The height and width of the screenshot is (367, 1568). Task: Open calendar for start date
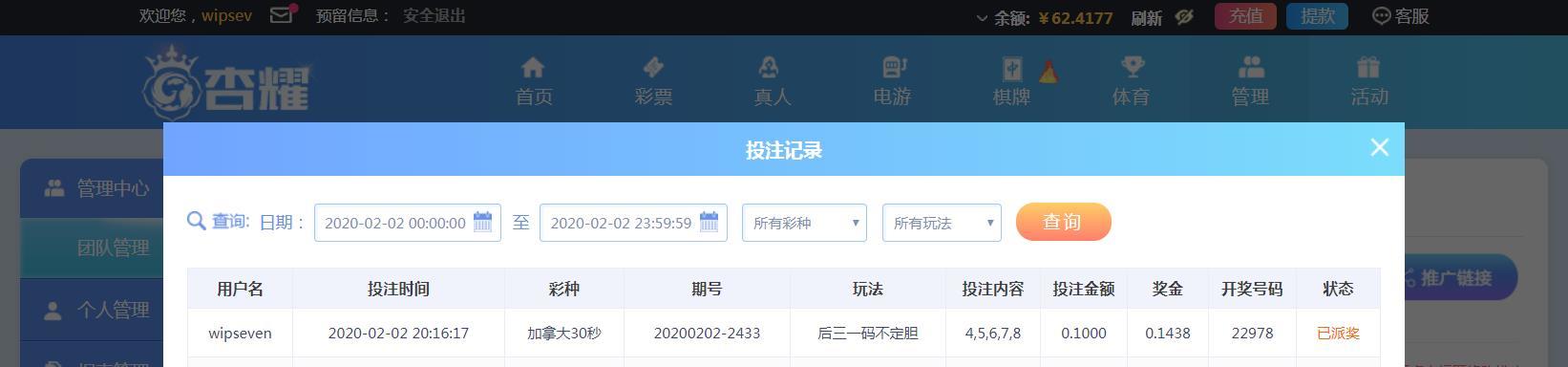483,222
